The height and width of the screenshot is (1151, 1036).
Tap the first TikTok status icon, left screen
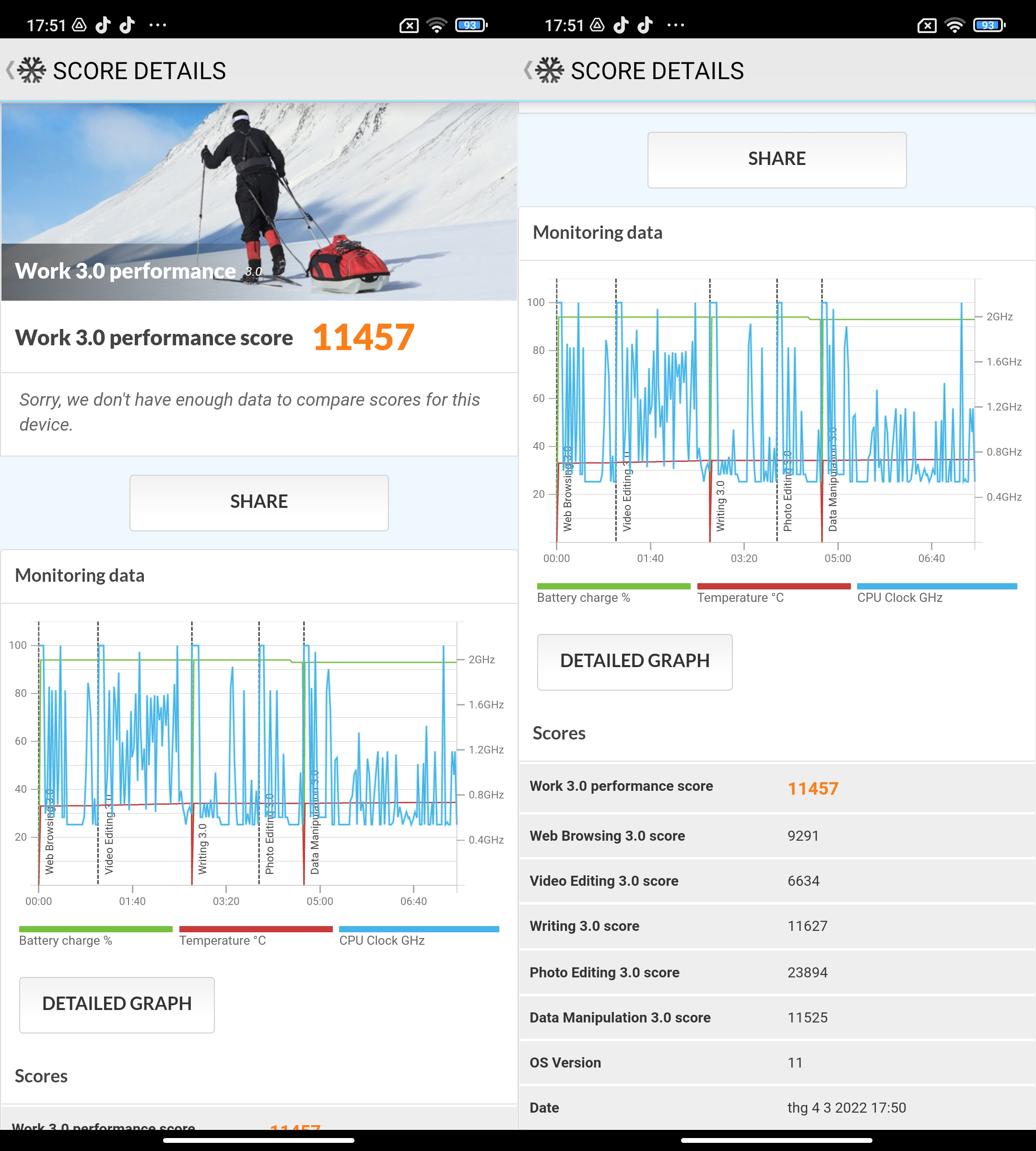click(x=103, y=25)
